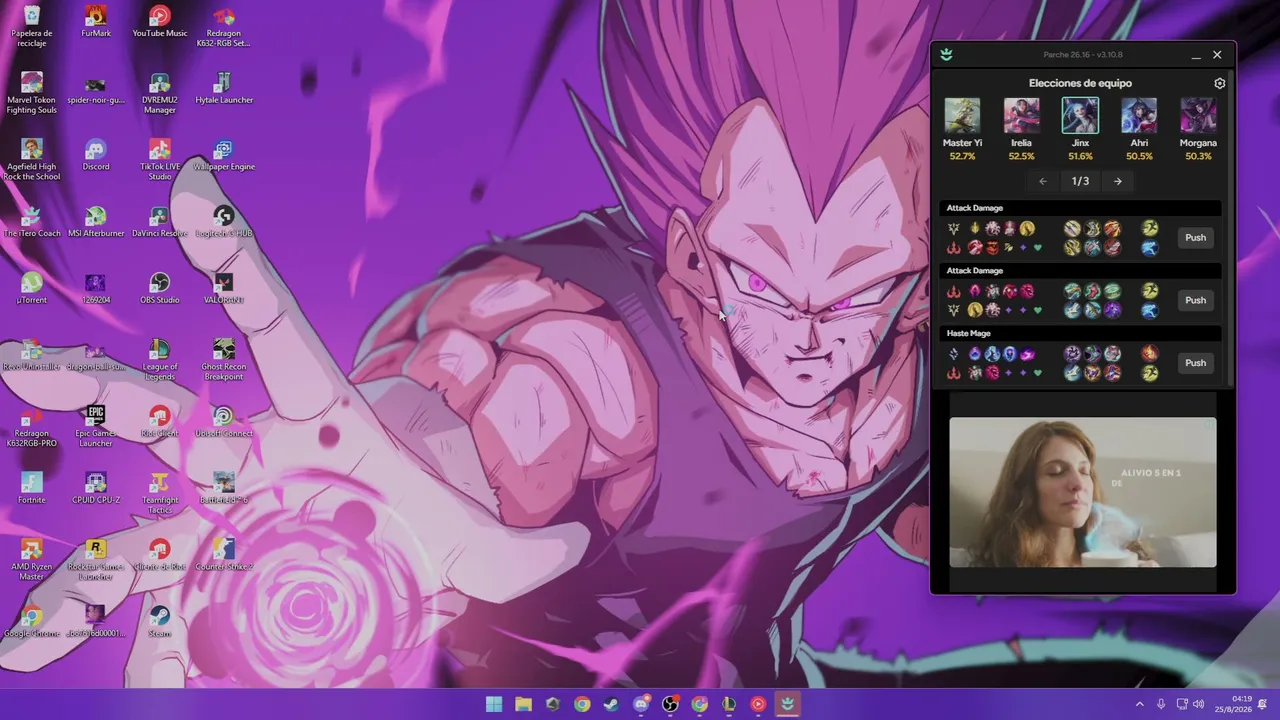Push the second Attack Damage build
This screenshot has width=1280, height=720.
[1195, 300]
